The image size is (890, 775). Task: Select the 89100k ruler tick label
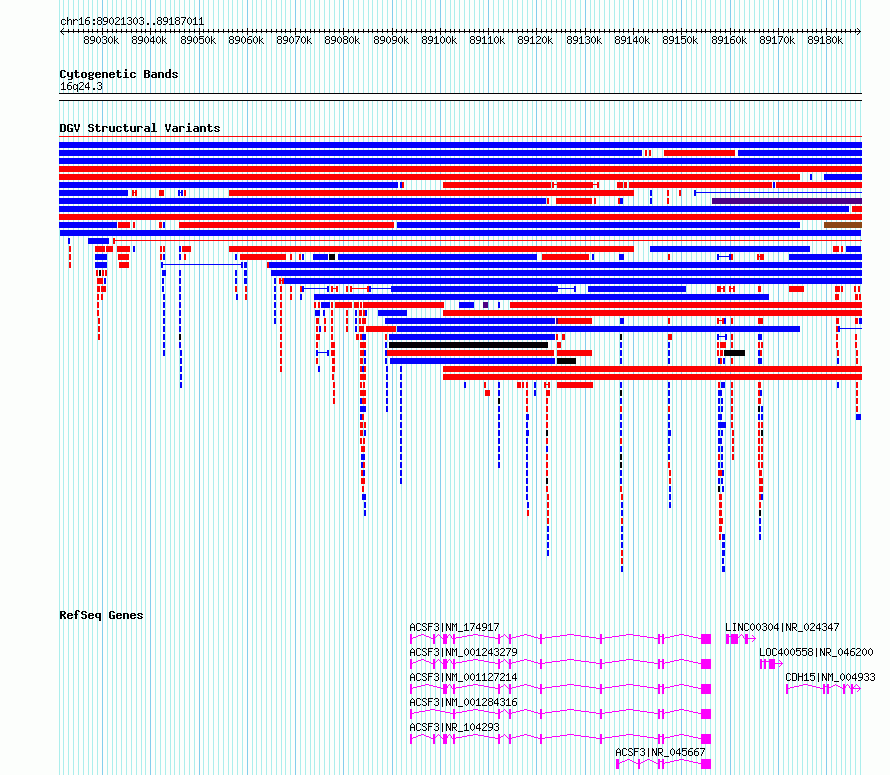(x=439, y=40)
